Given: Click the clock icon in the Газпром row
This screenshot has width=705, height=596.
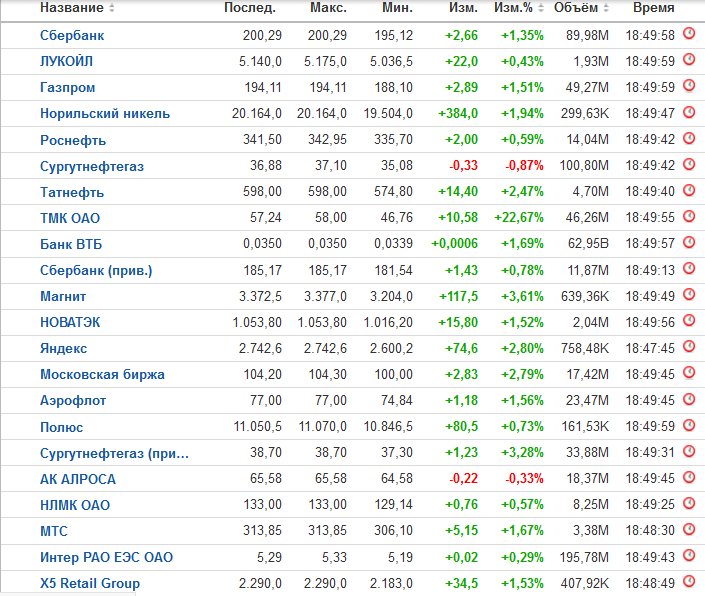Looking at the screenshot, I should 689,86.
